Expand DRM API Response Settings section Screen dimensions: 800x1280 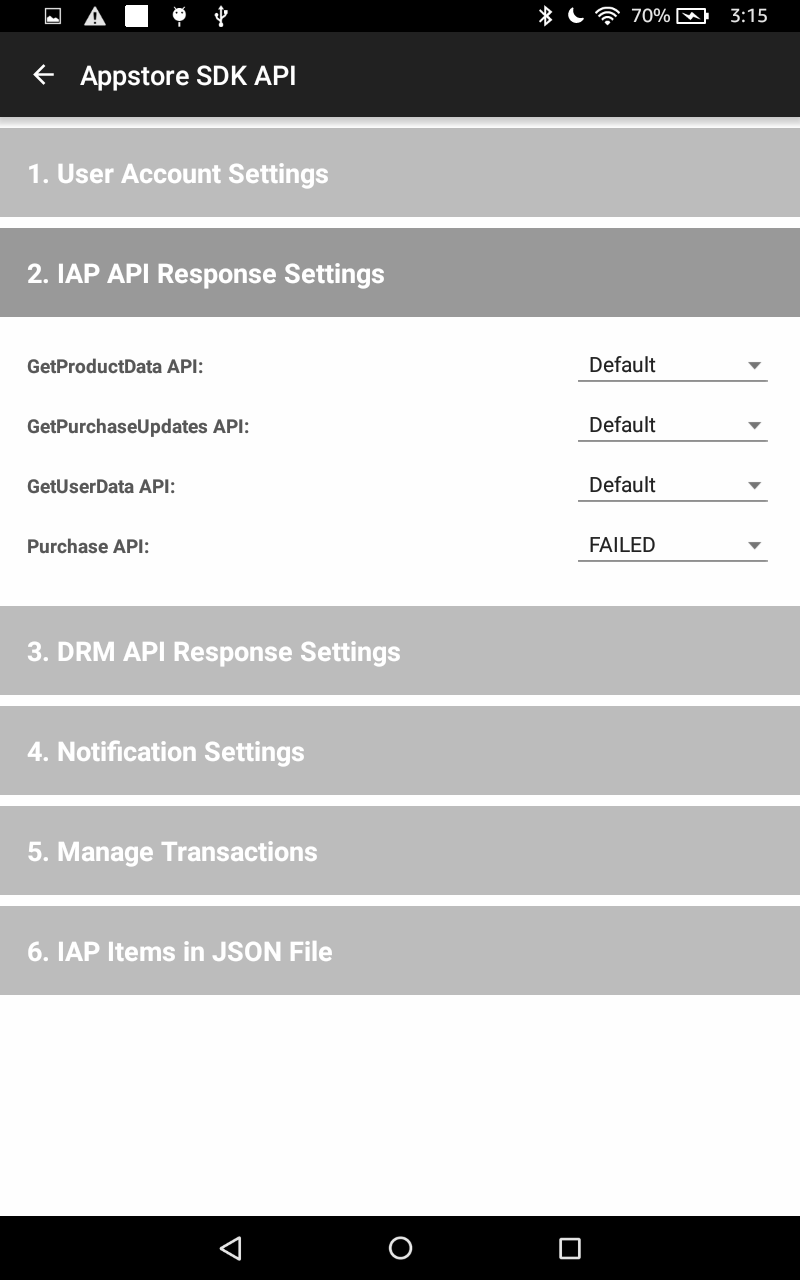tap(400, 650)
